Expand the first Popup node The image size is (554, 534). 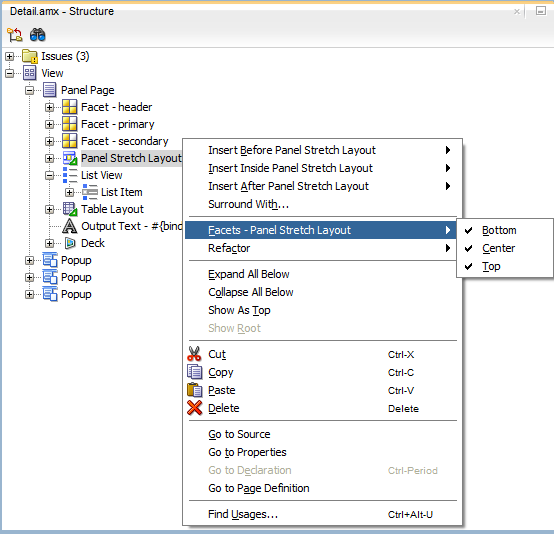coord(30,260)
